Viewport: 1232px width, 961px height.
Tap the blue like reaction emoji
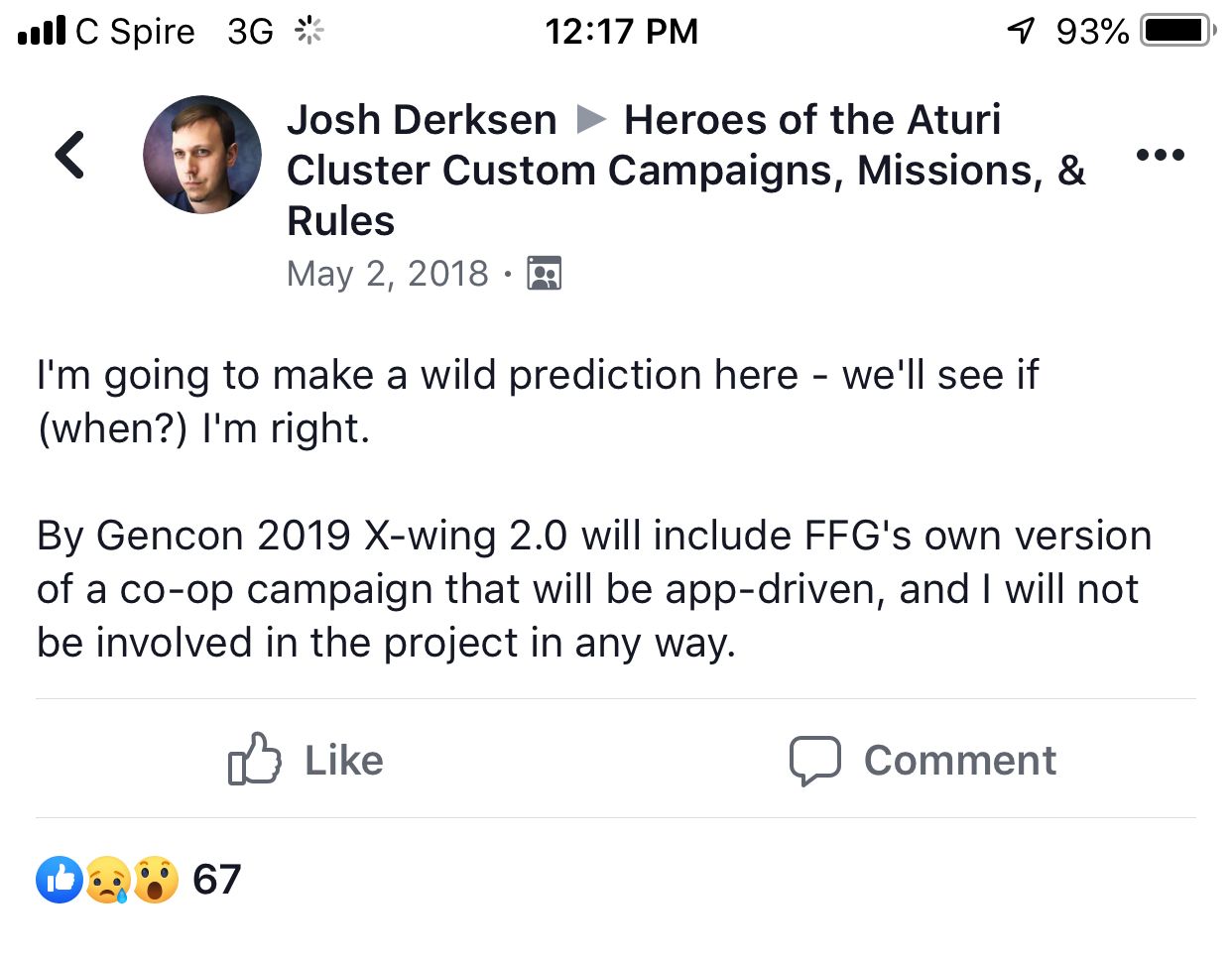[x=60, y=880]
